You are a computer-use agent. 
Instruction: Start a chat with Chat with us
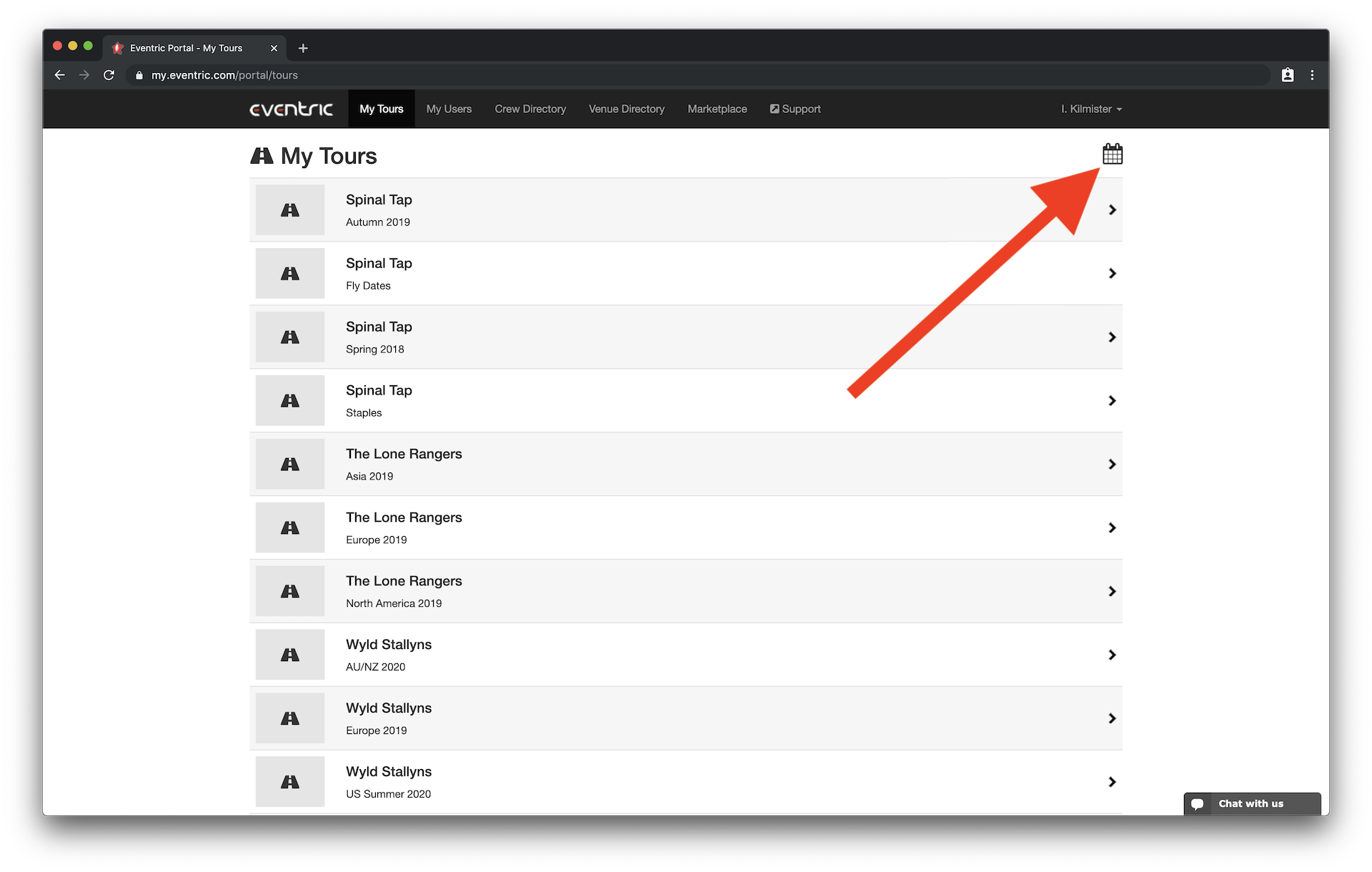(x=1252, y=803)
